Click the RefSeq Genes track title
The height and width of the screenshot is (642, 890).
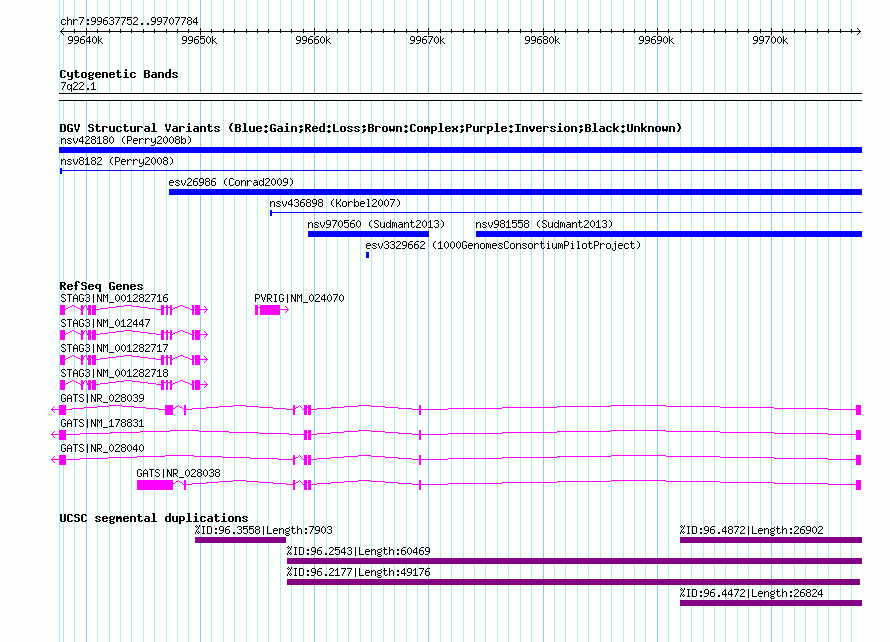point(101,286)
